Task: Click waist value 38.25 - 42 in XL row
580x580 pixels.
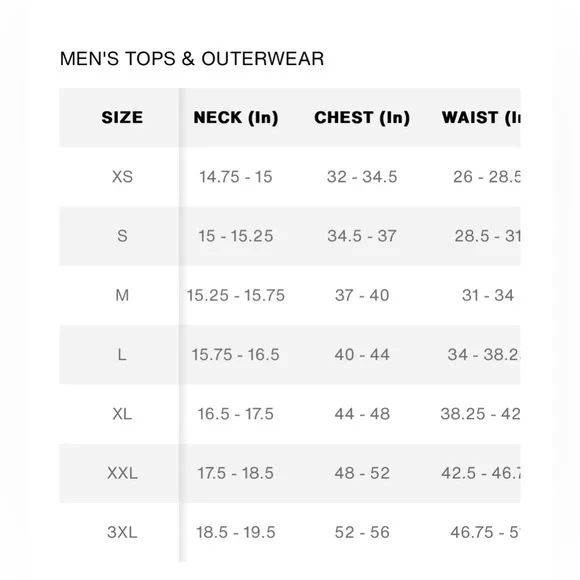Action: coord(480,414)
